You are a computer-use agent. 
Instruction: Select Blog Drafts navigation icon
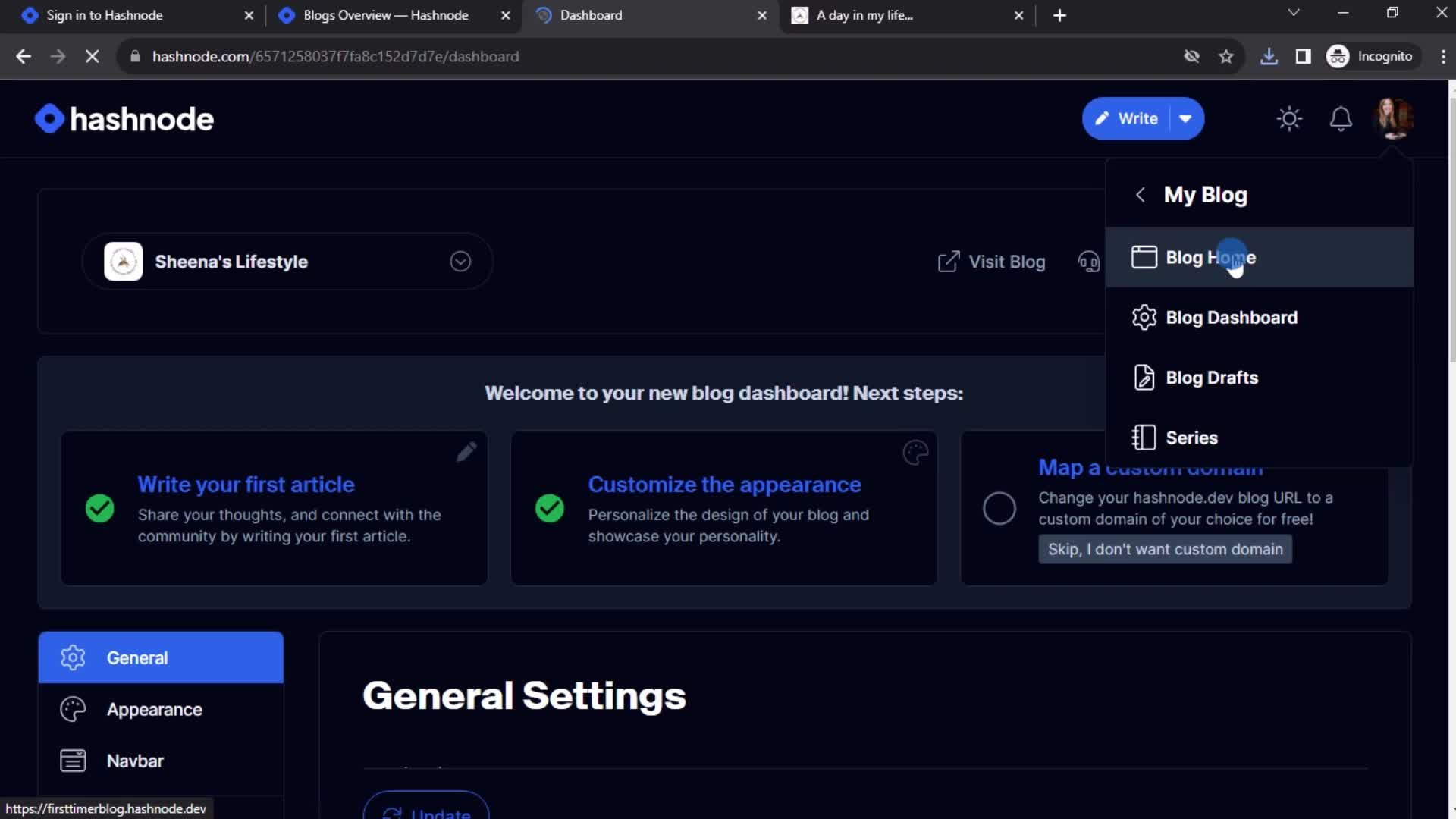pos(1143,377)
